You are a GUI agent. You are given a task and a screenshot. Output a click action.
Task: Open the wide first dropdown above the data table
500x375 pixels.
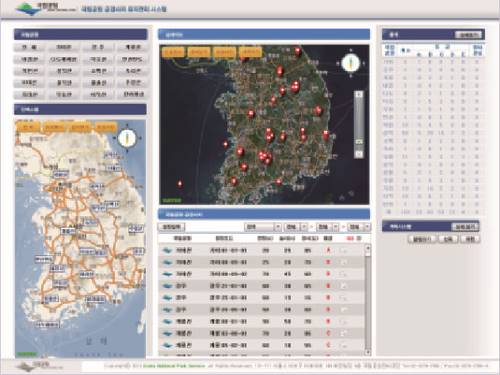(263, 227)
